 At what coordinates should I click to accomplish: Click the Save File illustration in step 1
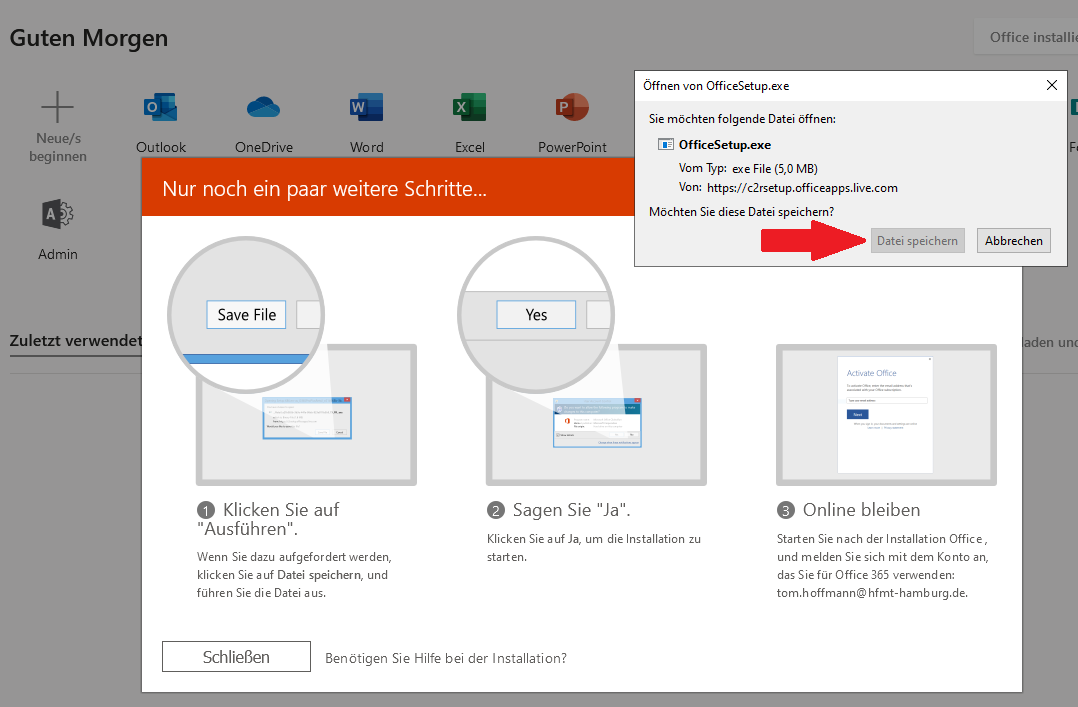246,315
